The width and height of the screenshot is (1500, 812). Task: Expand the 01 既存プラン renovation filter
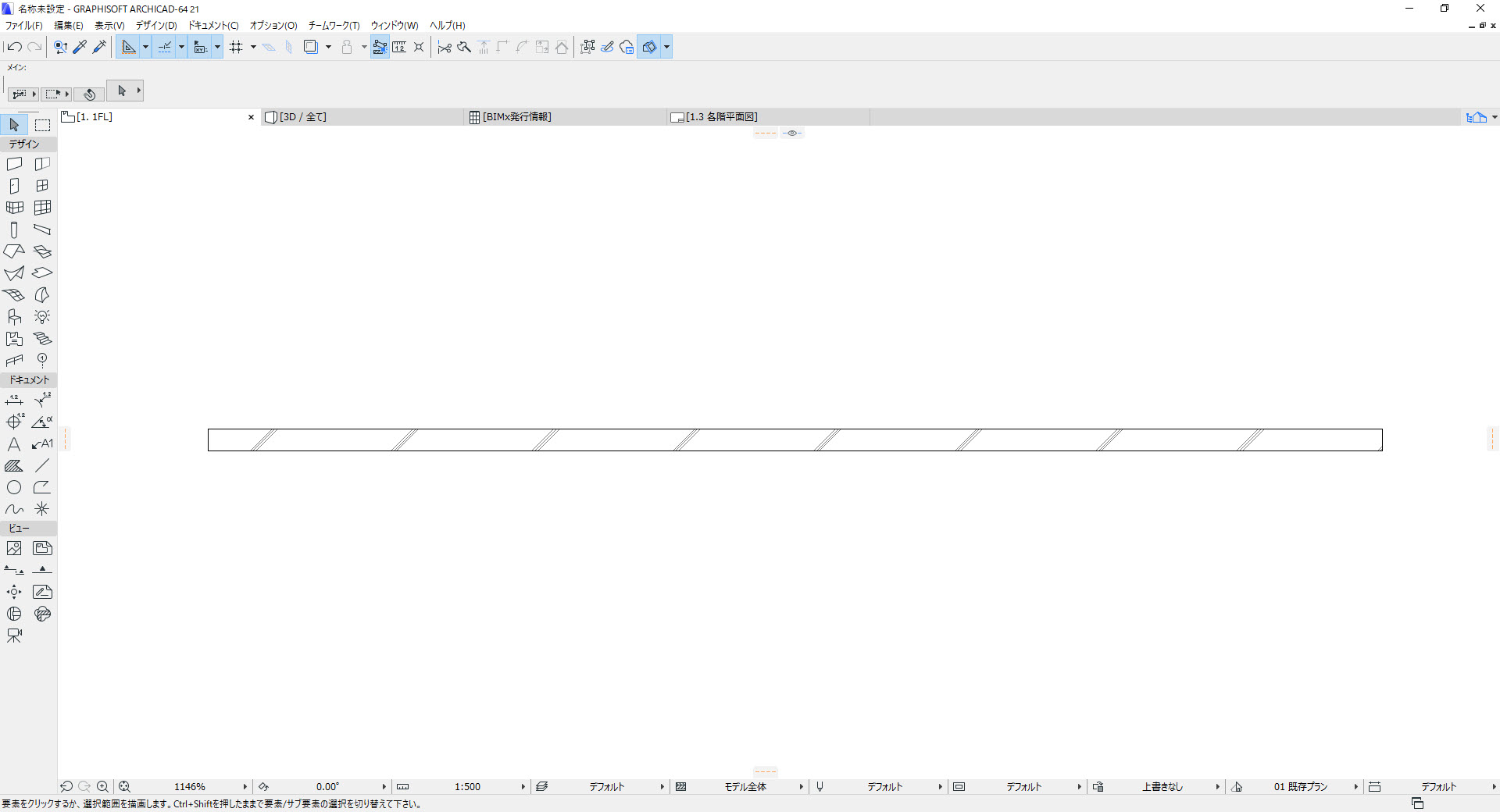coord(1356,787)
